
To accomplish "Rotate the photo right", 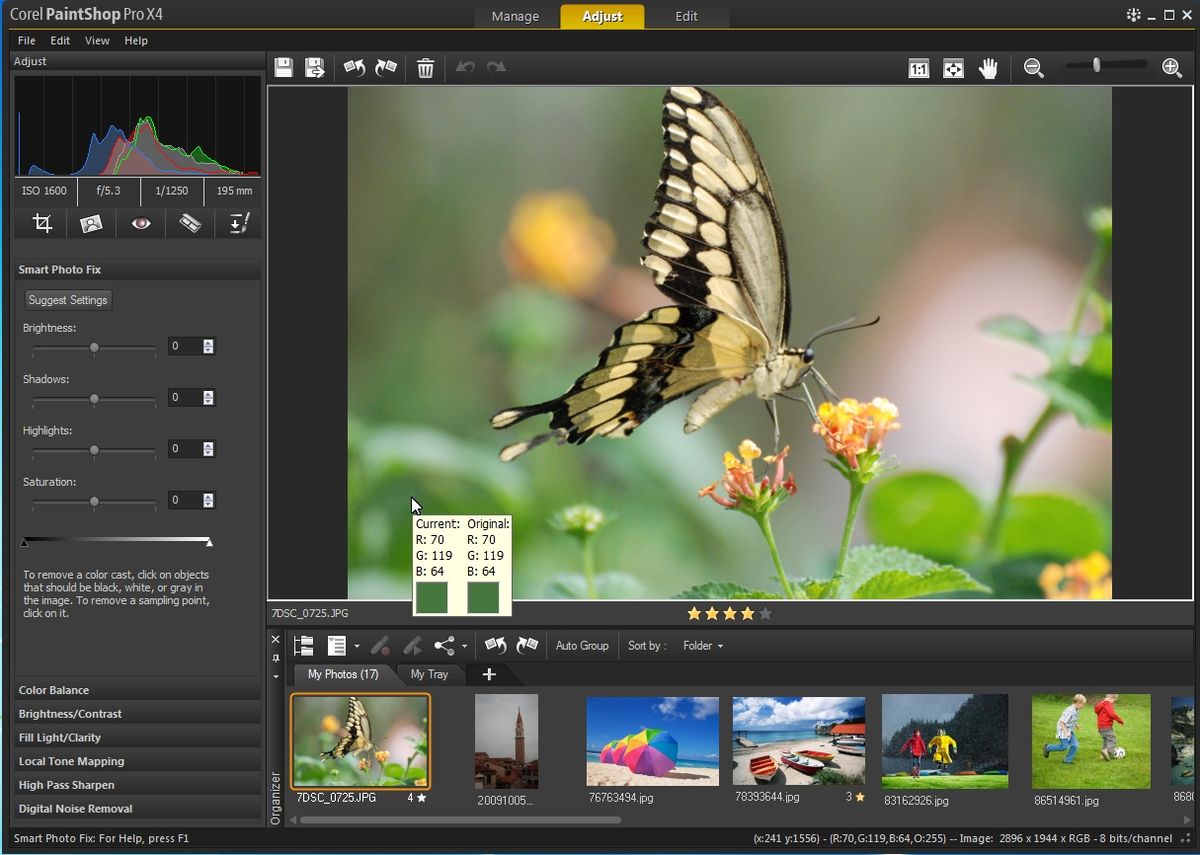I will coord(386,68).
